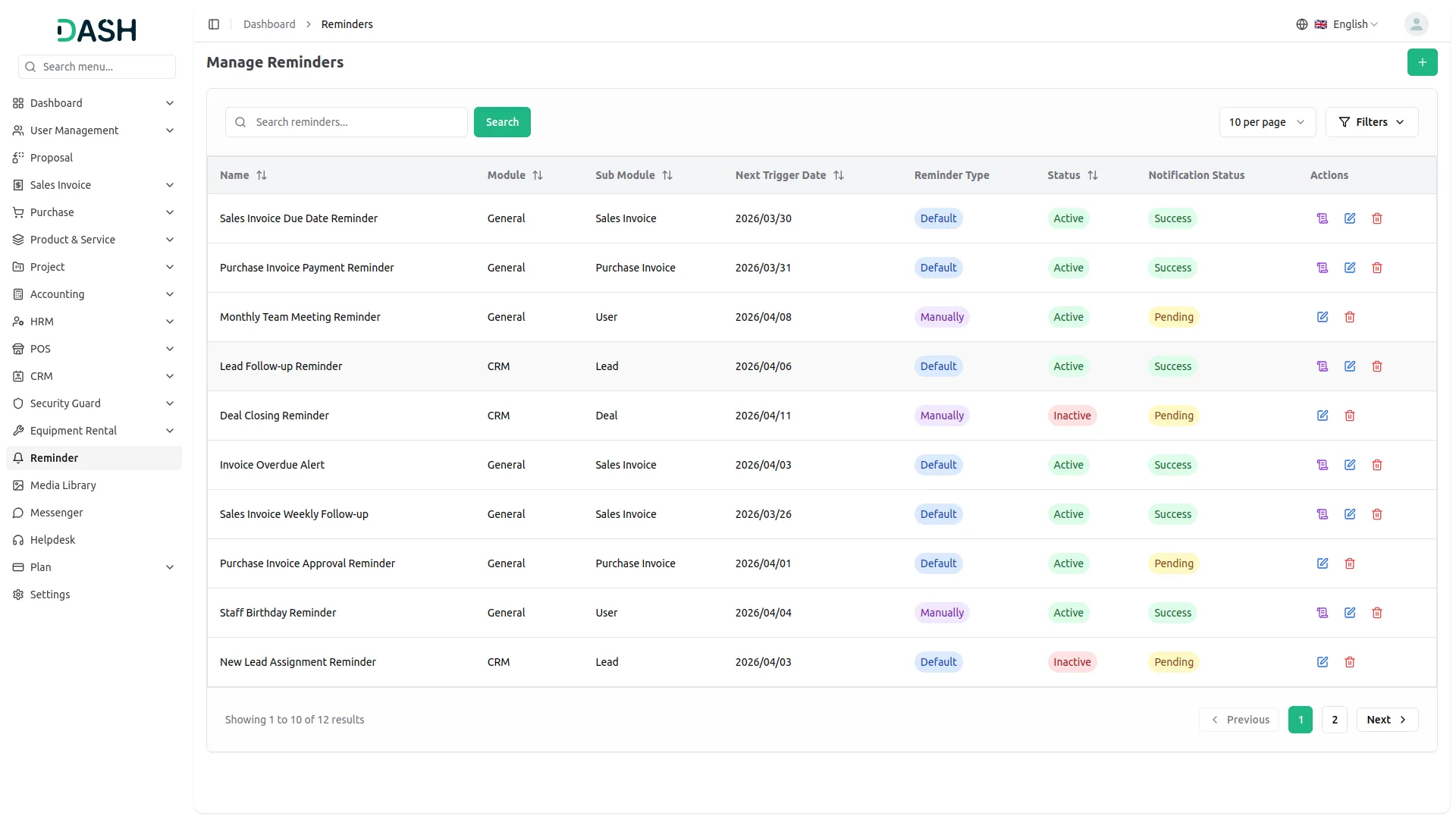This screenshot has height=819, width=1456.
Task: View logs for Invoice Overdue Alert
Action: click(x=1323, y=465)
